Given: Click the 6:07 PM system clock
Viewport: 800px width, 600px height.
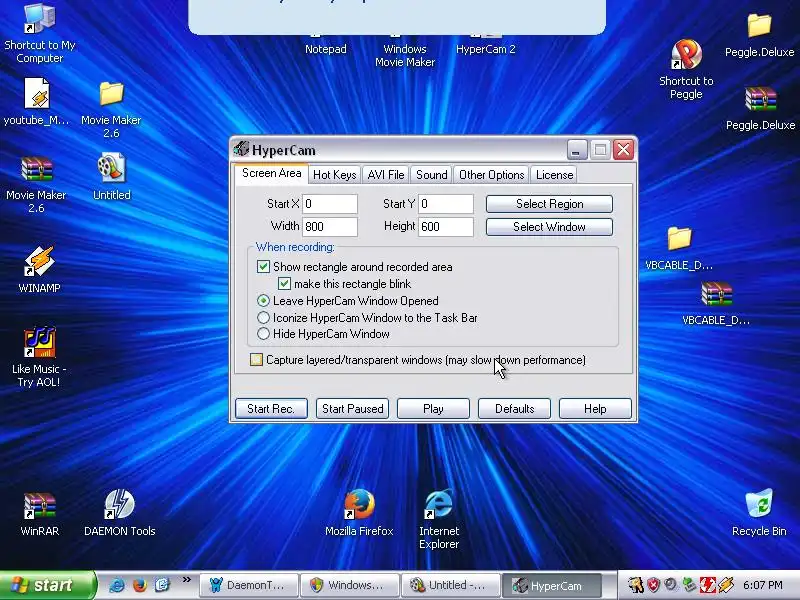Looking at the screenshot, I should pos(763,585).
